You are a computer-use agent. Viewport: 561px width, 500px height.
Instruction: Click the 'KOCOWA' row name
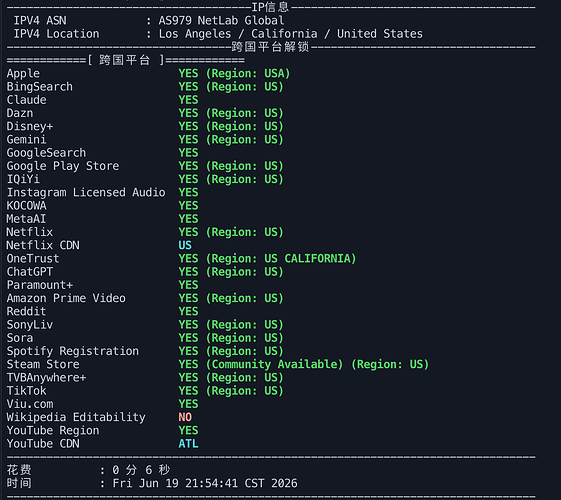coord(26,206)
